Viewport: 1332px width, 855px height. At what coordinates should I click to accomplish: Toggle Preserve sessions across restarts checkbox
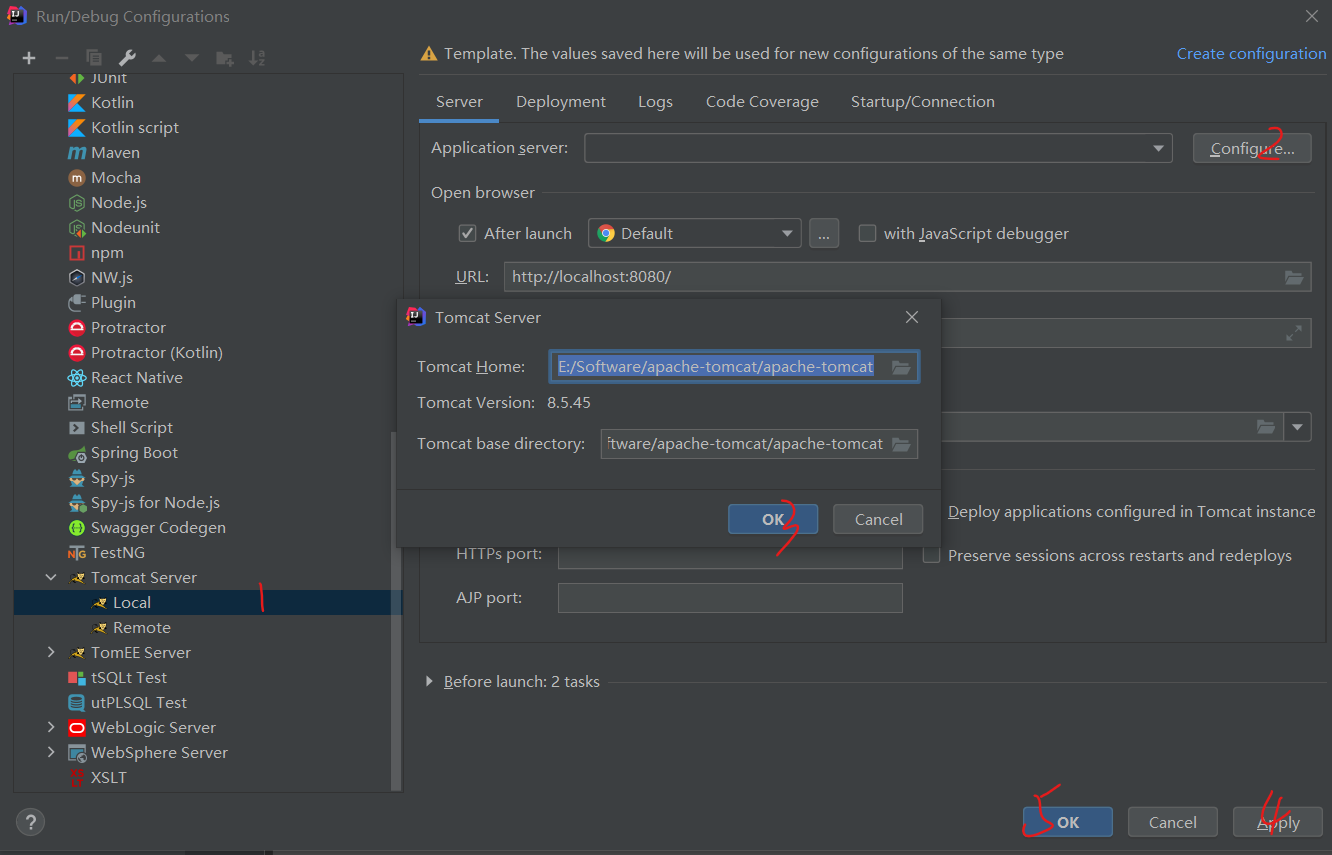click(931, 555)
